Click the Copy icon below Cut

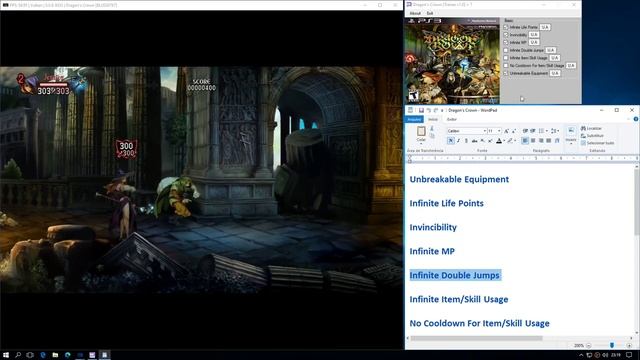click(x=432, y=136)
